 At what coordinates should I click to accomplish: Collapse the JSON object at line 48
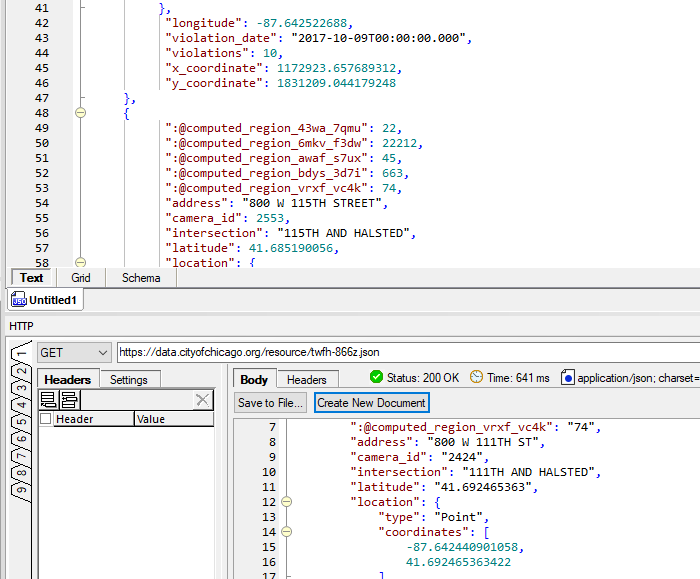[x=81, y=113]
